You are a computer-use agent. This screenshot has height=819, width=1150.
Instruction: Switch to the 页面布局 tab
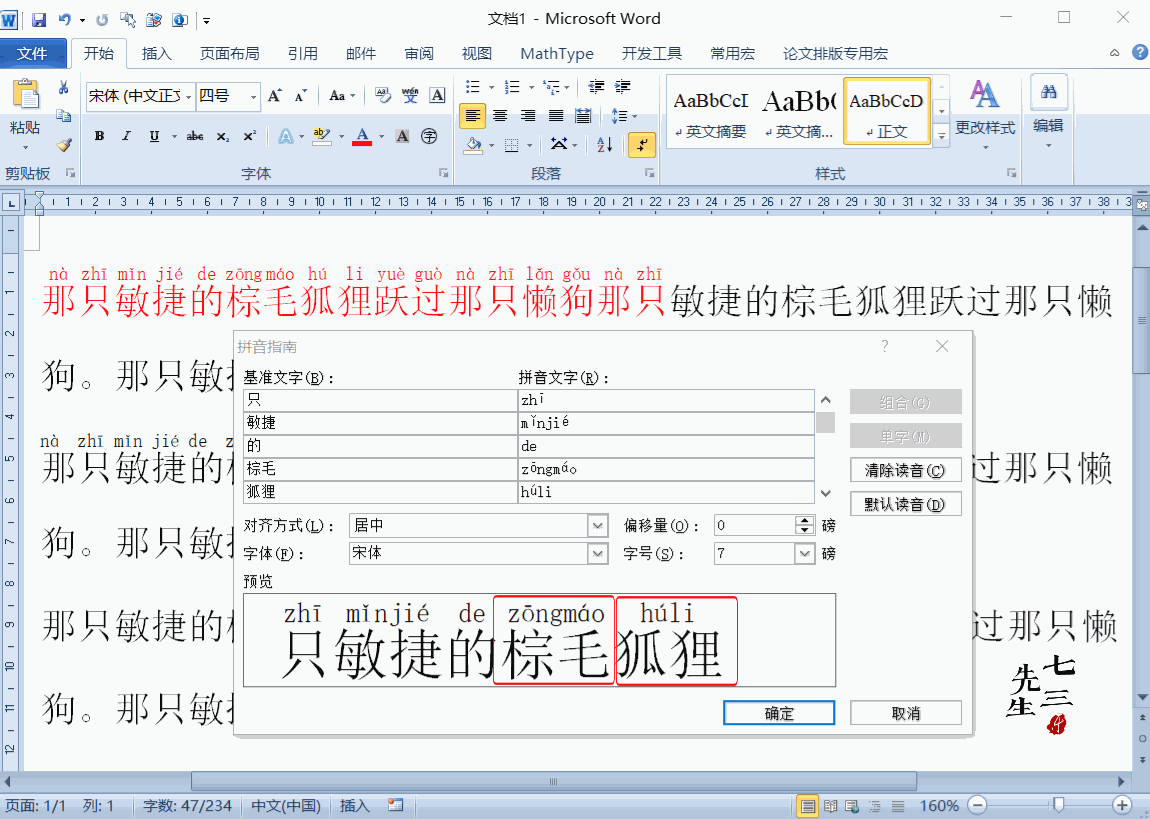pyautogui.click(x=230, y=54)
